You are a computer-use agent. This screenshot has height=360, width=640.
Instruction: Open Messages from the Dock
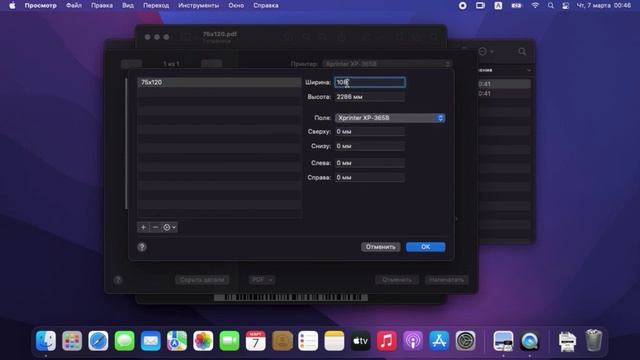click(x=124, y=341)
